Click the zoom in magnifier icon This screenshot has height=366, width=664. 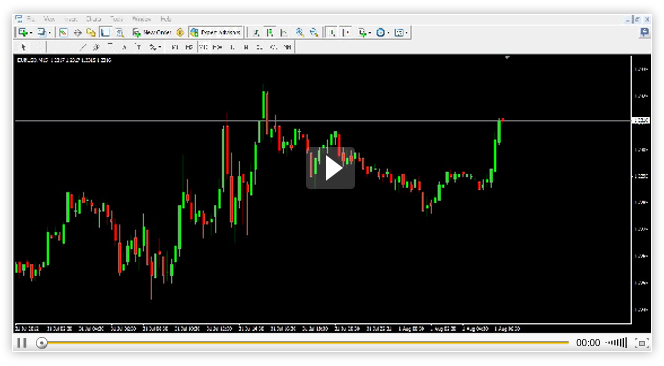pyautogui.click(x=299, y=32)
